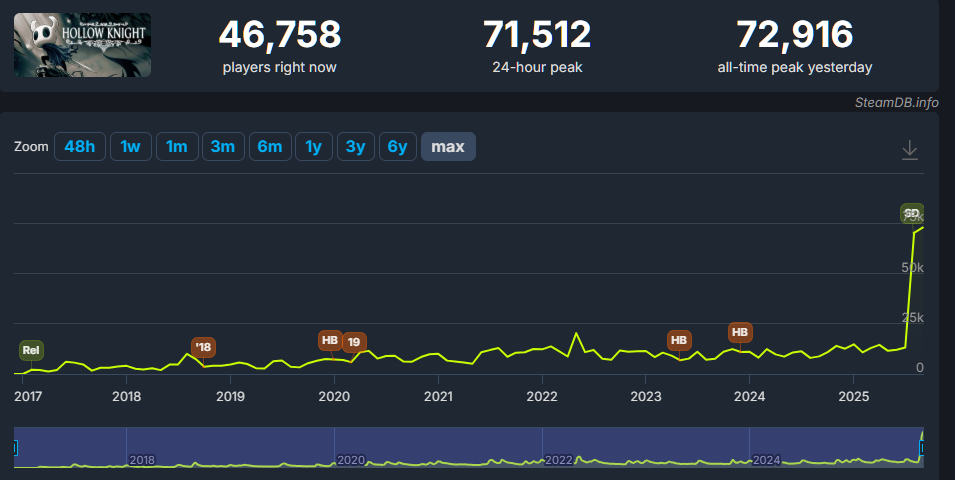Click the 2021 x-axis label
The image size is (955, 480).
[439, 397]
